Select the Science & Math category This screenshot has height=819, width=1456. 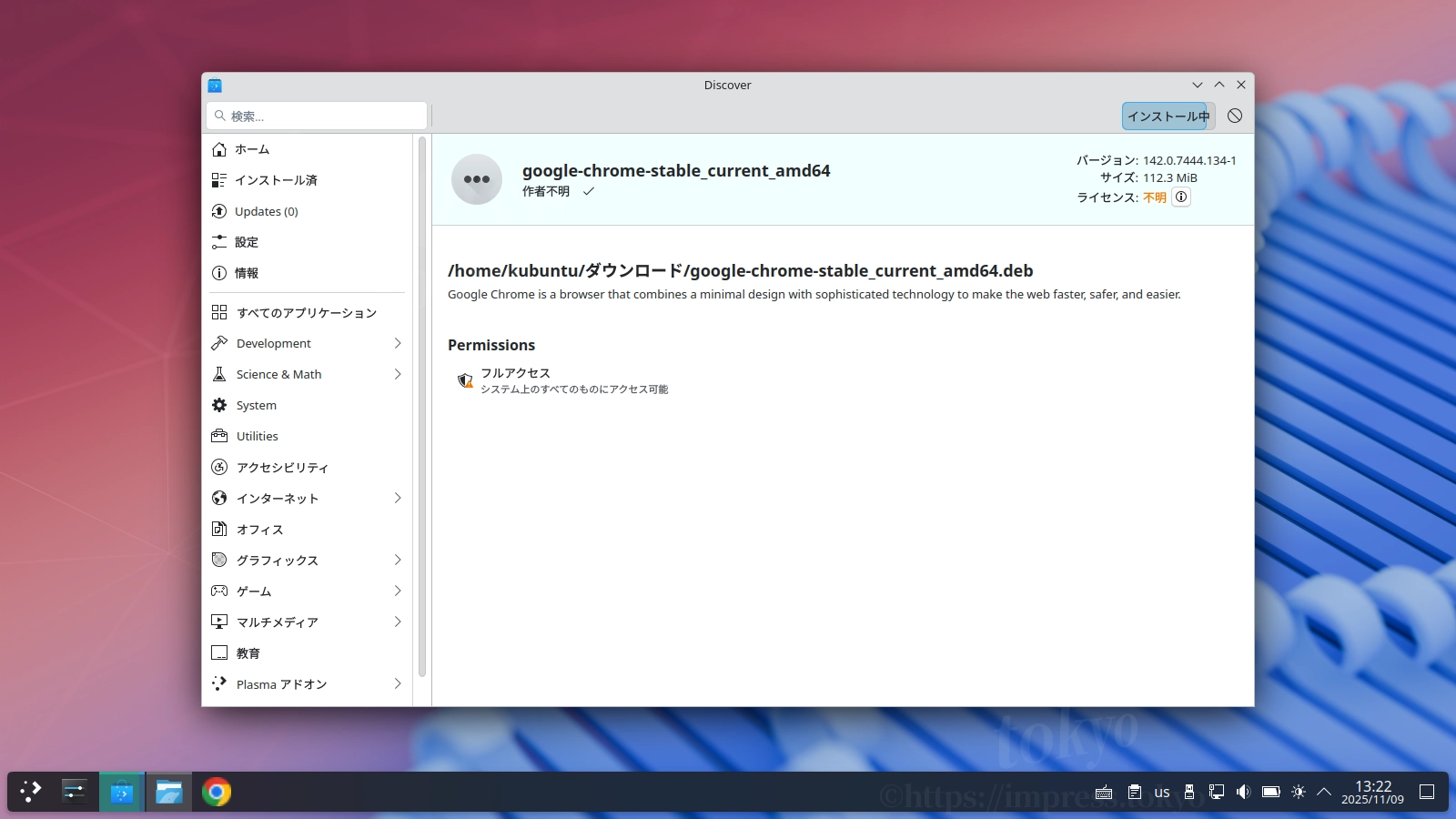308,374
